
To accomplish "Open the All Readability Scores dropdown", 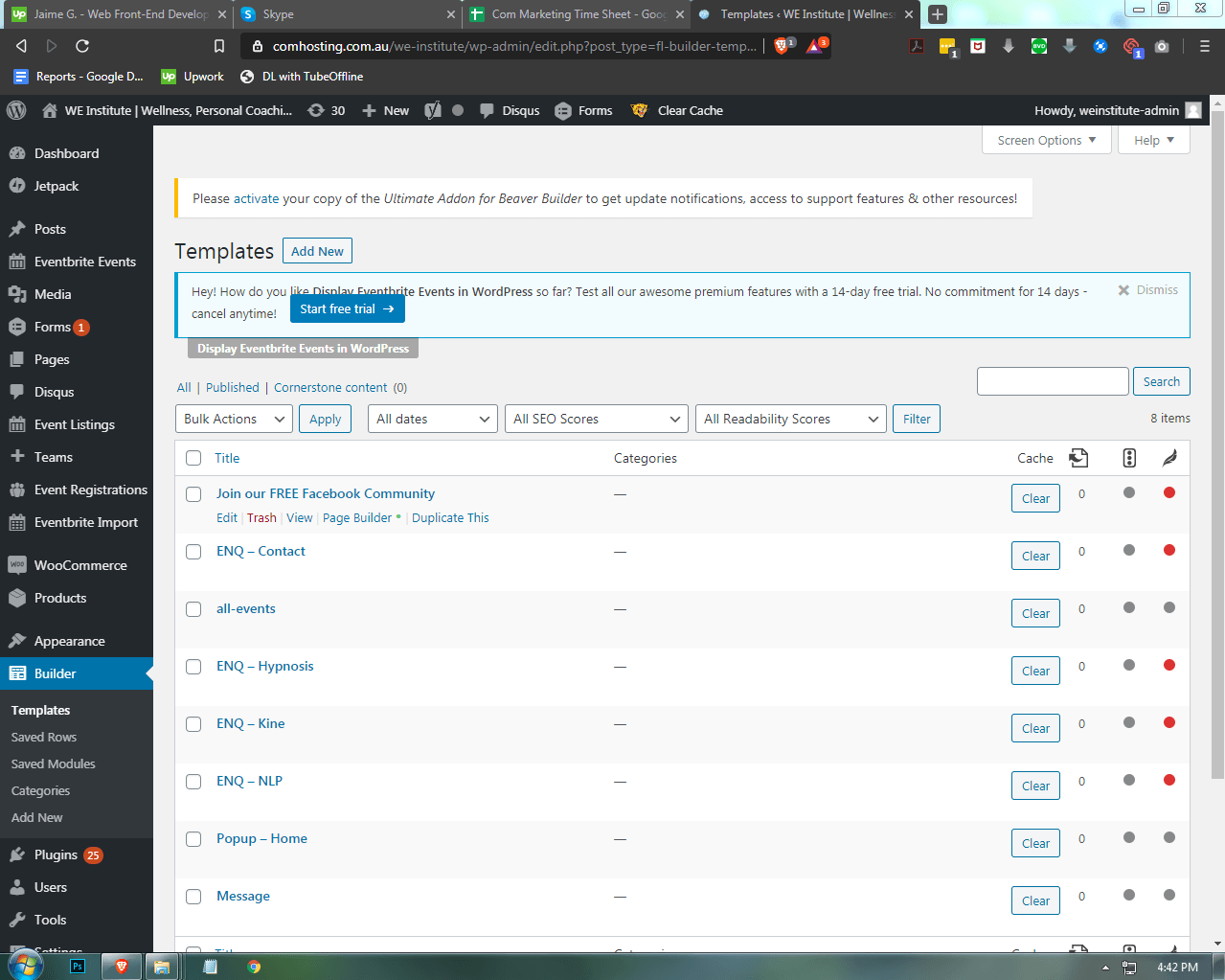I will coord(790,419).
